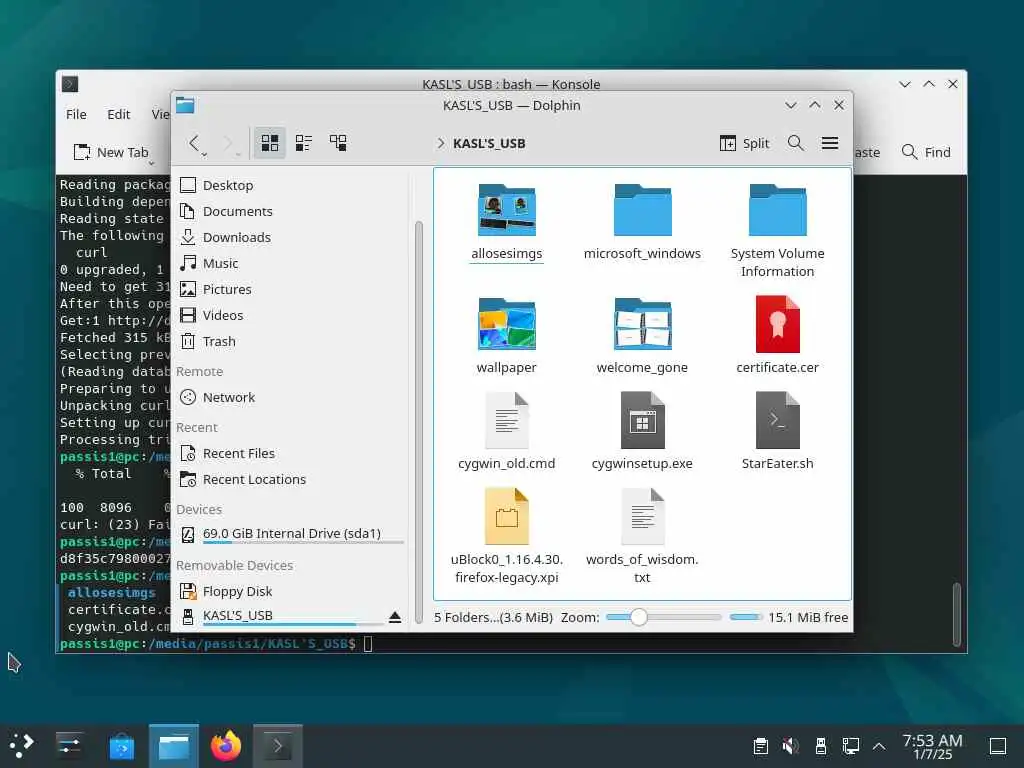Select uBlock0 firefox-legacy.xpi file

(x=507, y=536)
